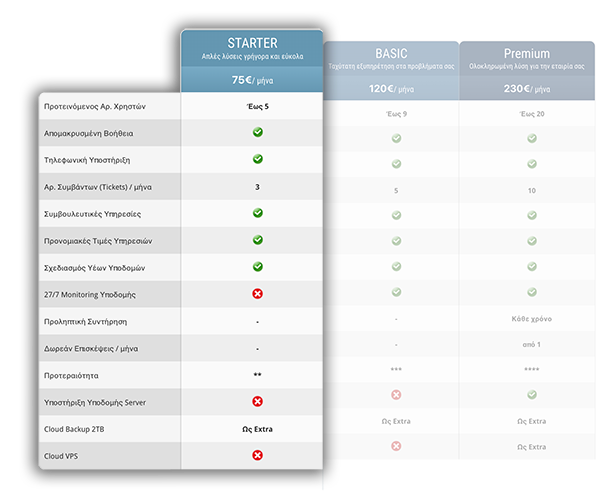Click Starter green check for Απομακρυσμένη Βοήθεια
The width and height of the screenshot is (600, 504).
(x=257, y=132)
